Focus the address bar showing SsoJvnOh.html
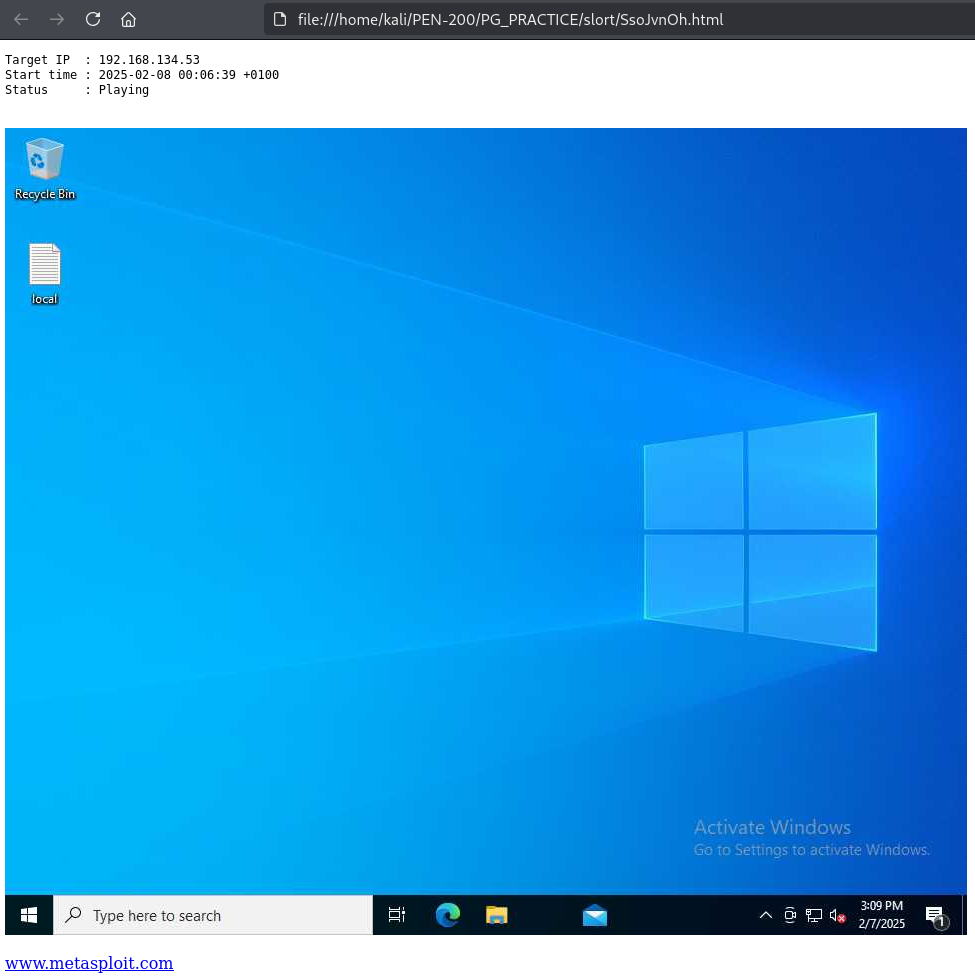The image size is (975, 979). pos(618,19)
